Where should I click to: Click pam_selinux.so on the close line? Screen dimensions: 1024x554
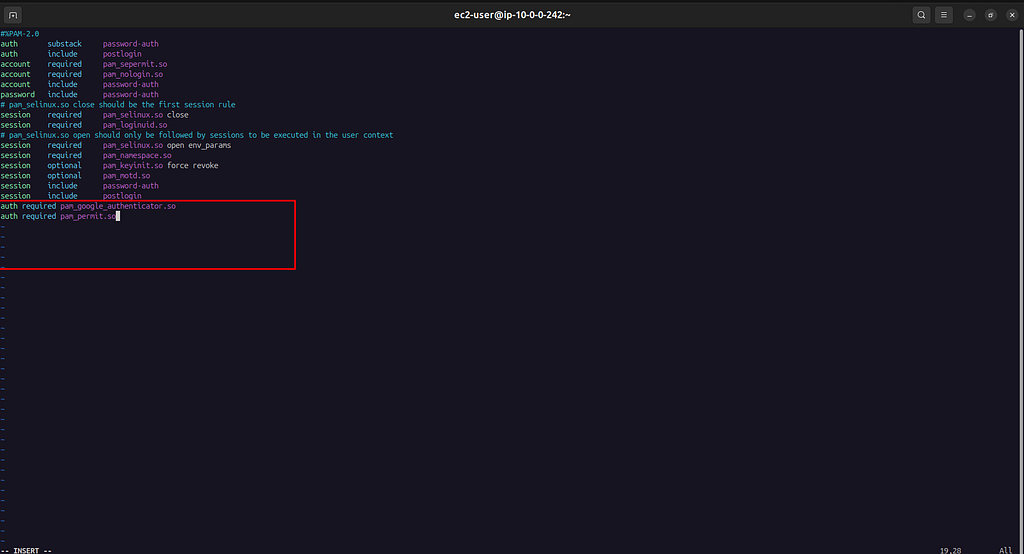coord(133,115)
